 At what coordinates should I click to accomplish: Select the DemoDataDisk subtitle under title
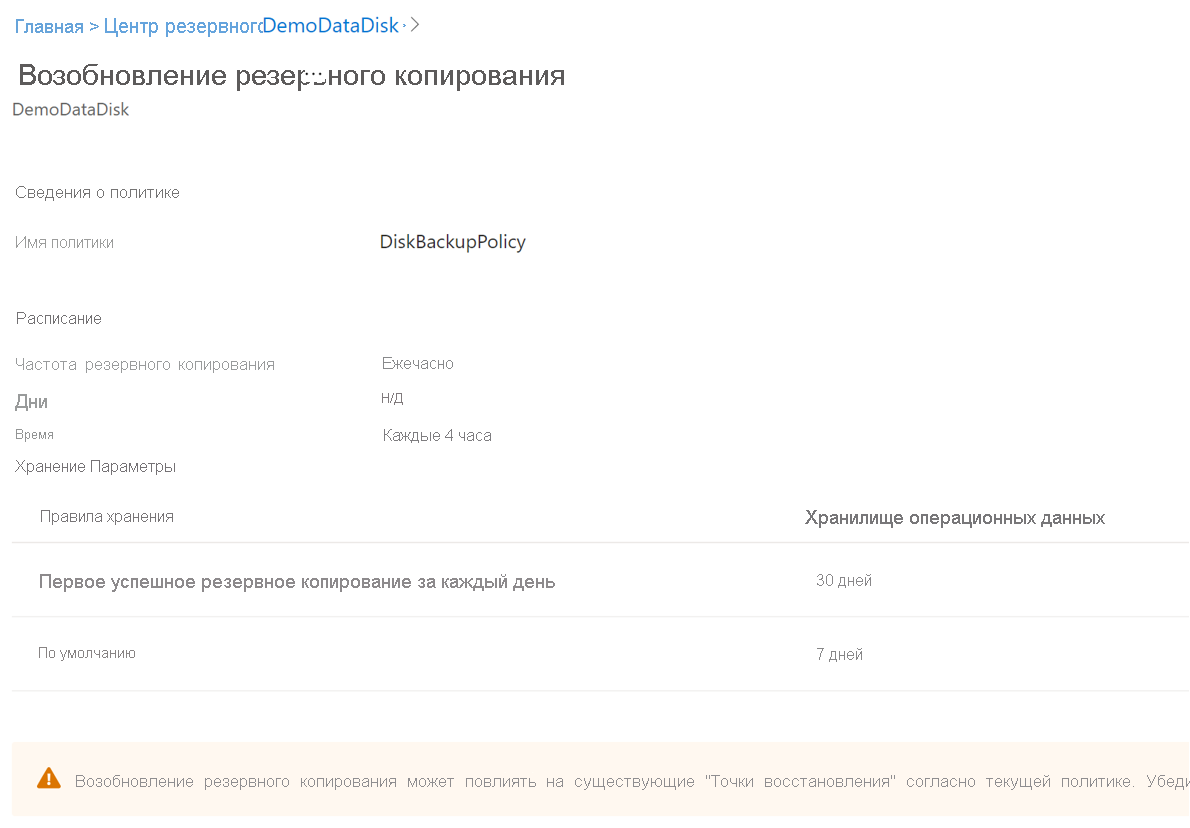(70, 110)
